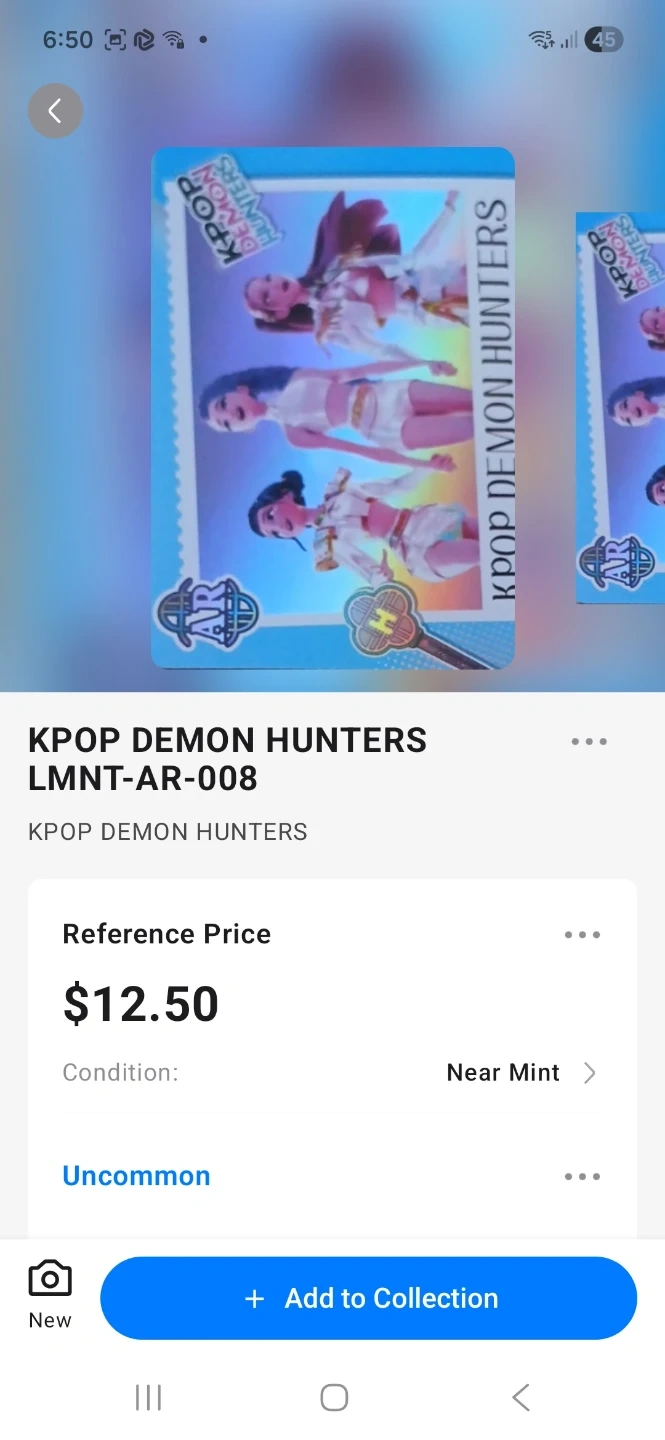The height and width of the screenshot is (1440, 665).
Task: Show the next card image on right
Action: [x=620, y=408]
